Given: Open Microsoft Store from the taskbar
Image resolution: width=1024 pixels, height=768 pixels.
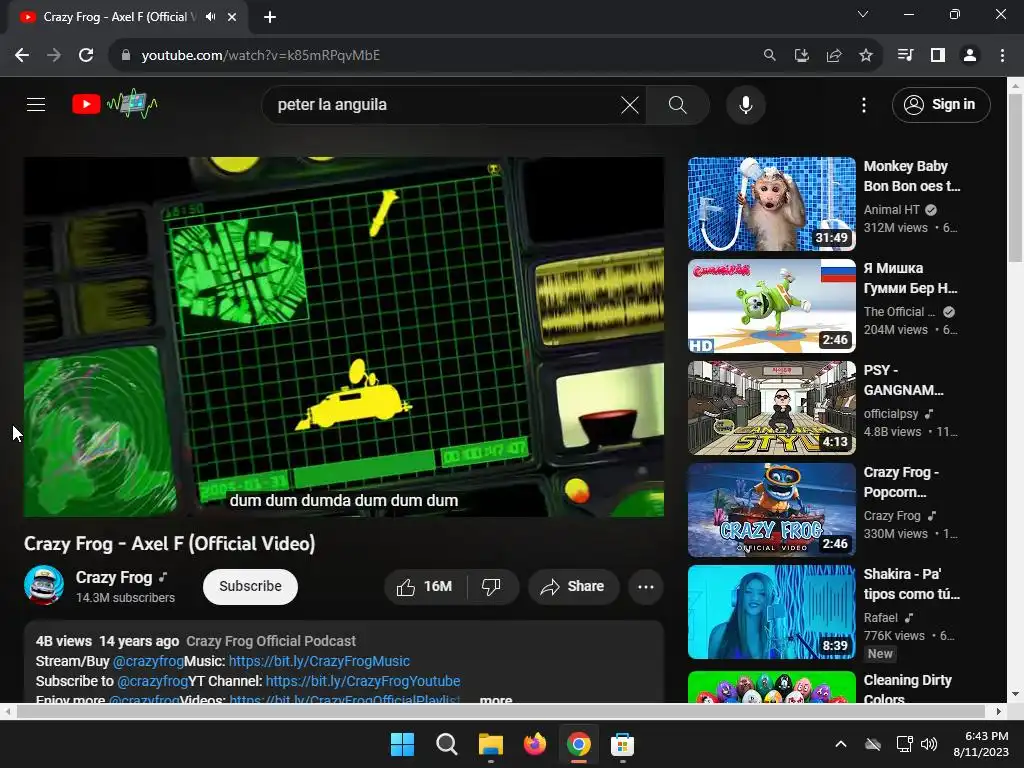Looking at the screenshot, I should (x=622, y=744).
